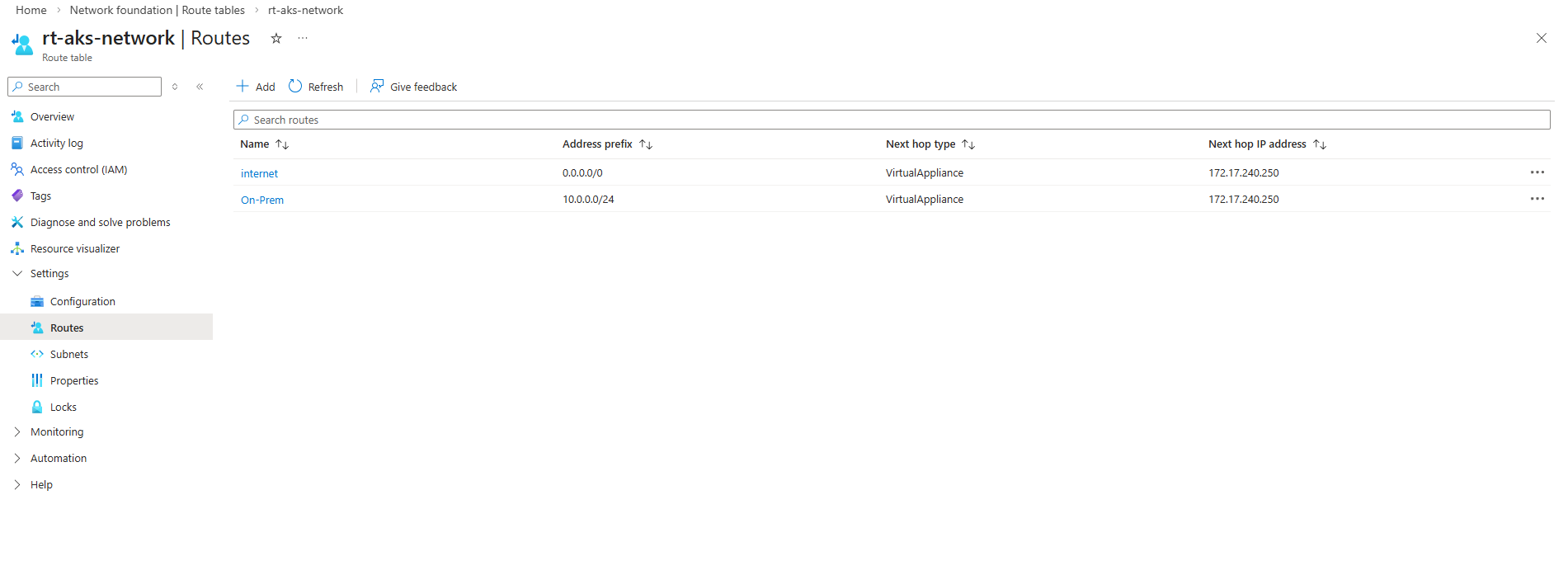
Task: Collapse the sidebar with double chevron icon
Action: click(x=200, y=87)
